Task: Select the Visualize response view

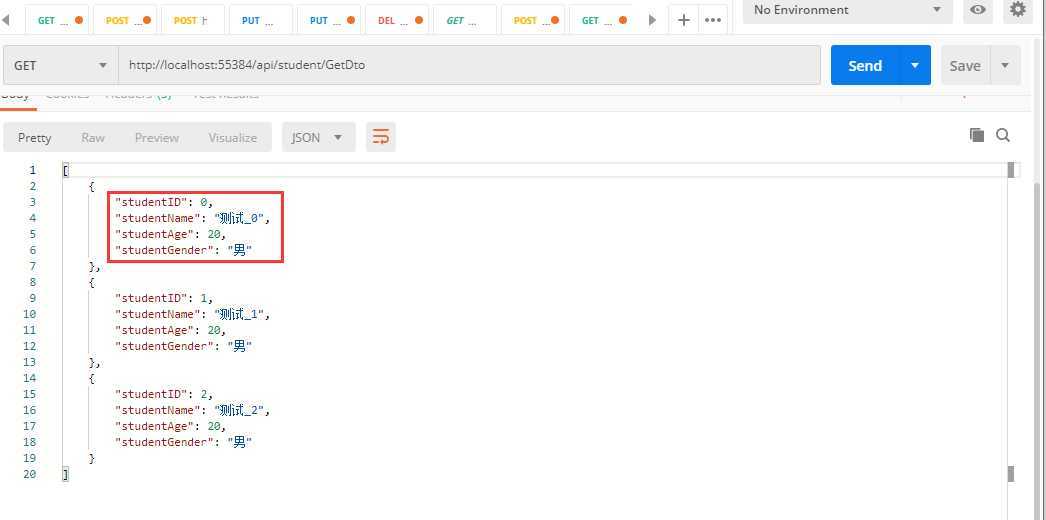Action: [x=232, y=137]
